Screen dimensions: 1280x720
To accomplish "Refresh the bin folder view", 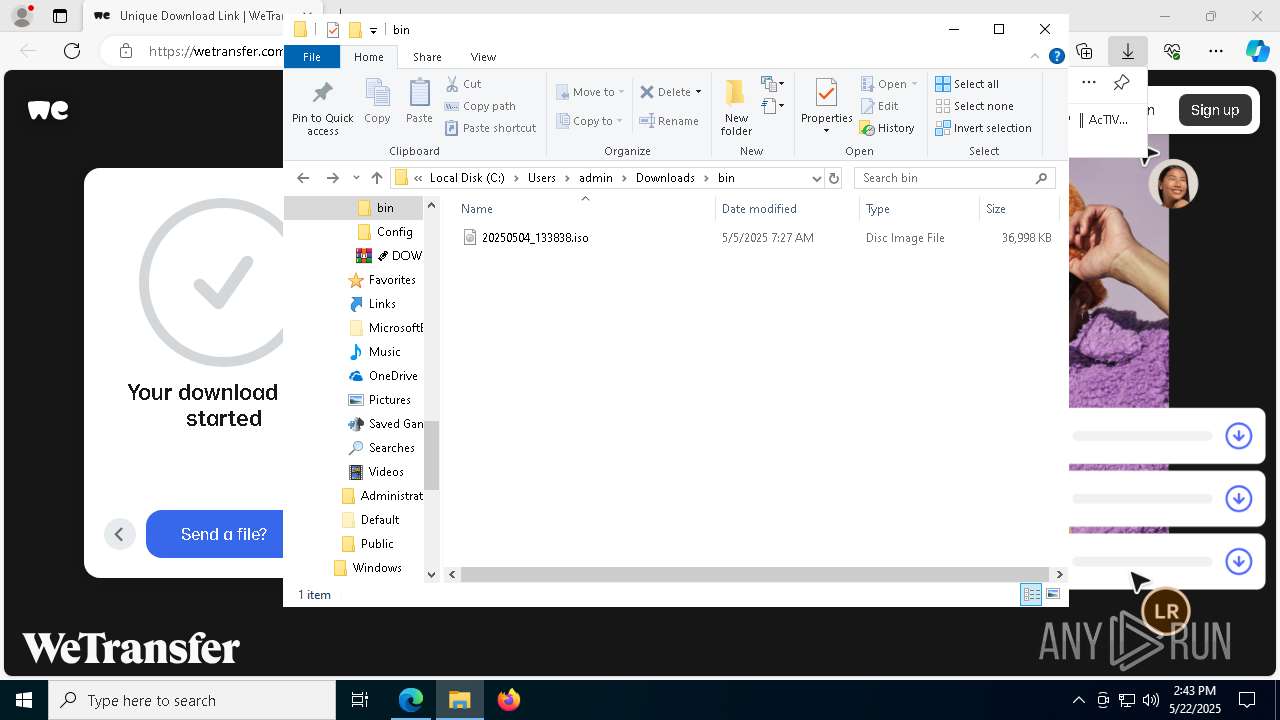I will click(x=834, y=178).
